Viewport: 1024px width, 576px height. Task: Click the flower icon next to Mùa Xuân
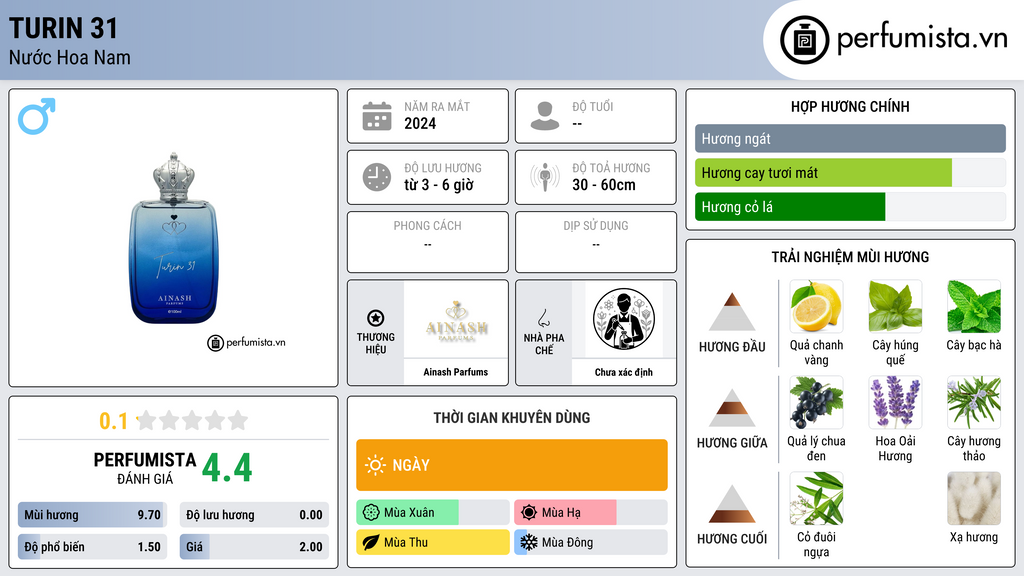[371, 513]
